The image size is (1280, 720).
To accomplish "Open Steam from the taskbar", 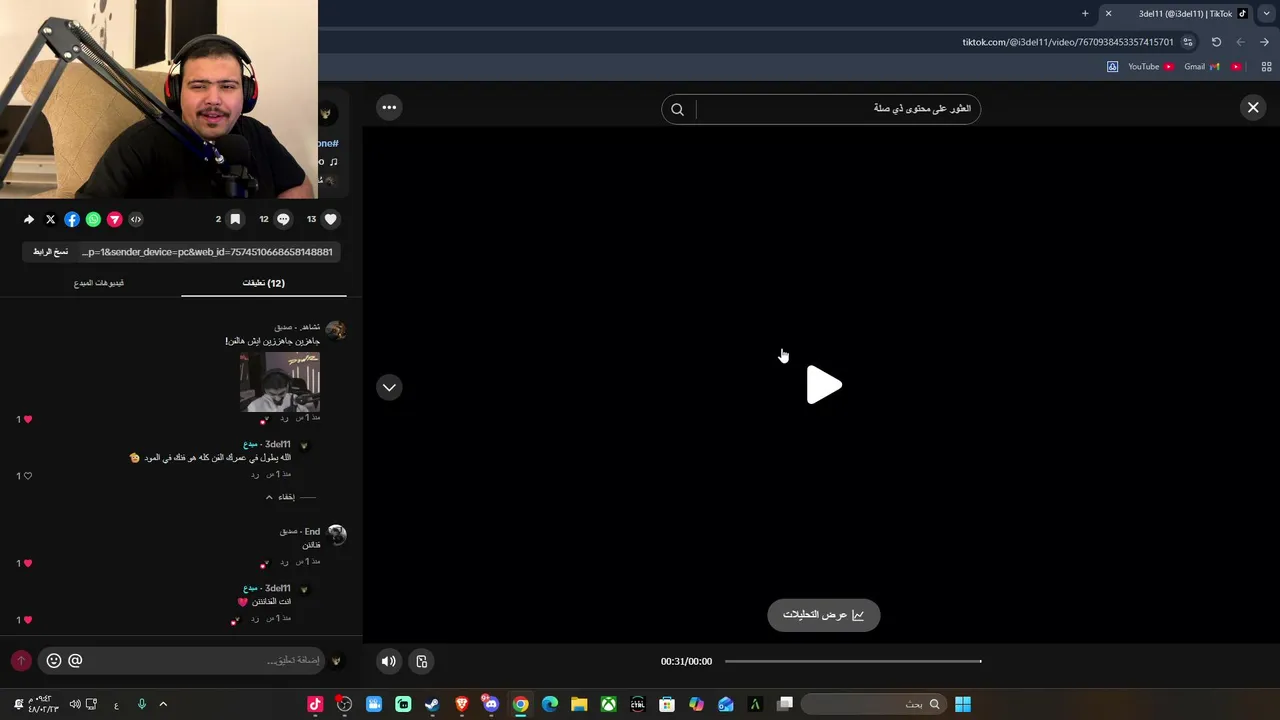I will pyautogui.click(x=432, y=704).
